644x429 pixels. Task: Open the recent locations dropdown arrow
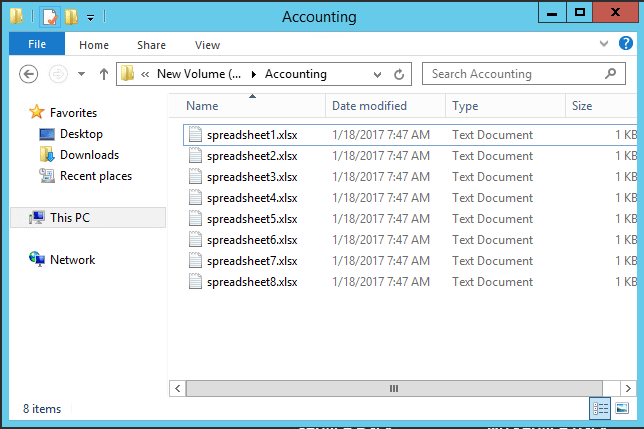click(81, 74)
